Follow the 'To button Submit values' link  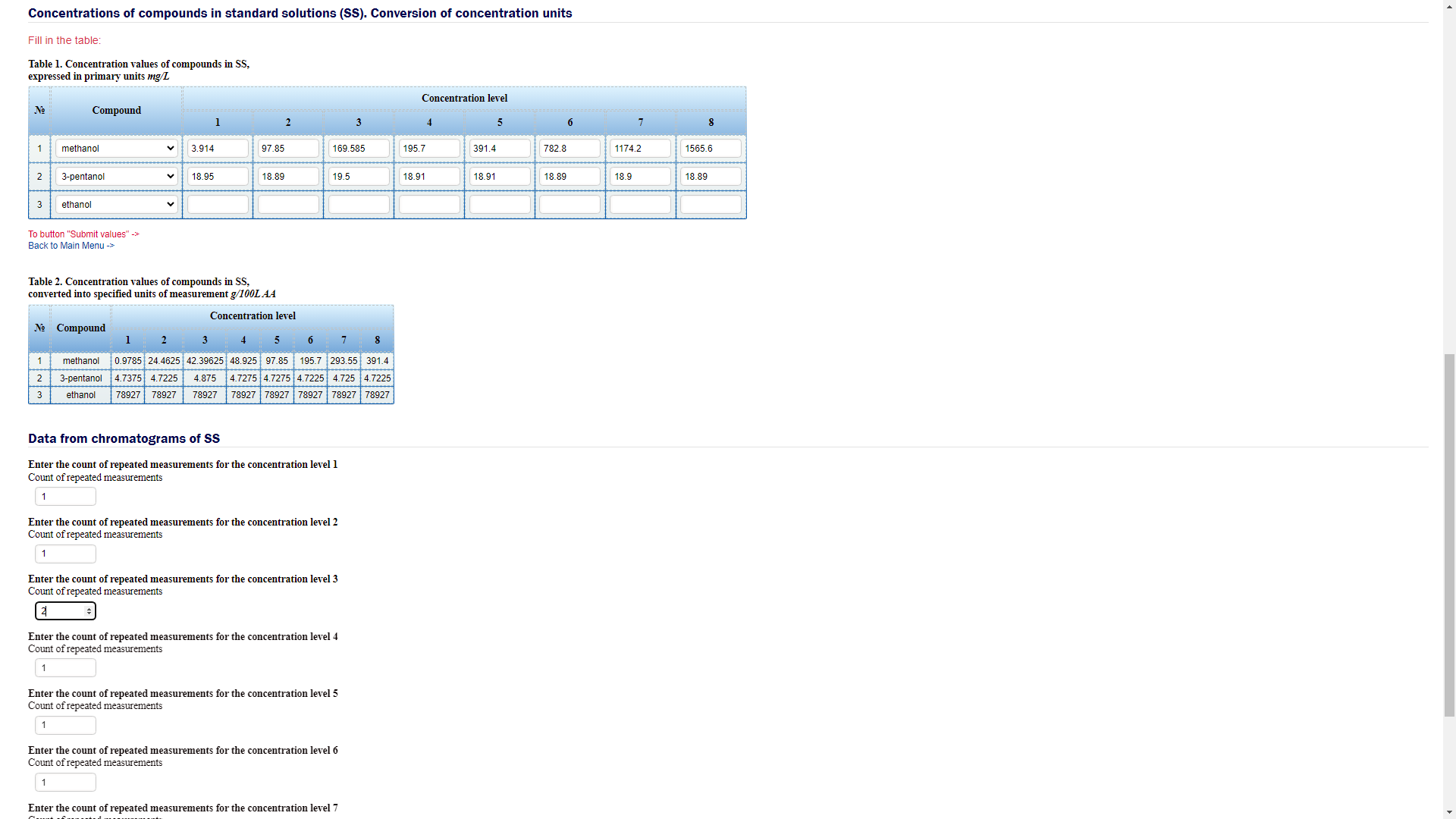pos(83,234)
